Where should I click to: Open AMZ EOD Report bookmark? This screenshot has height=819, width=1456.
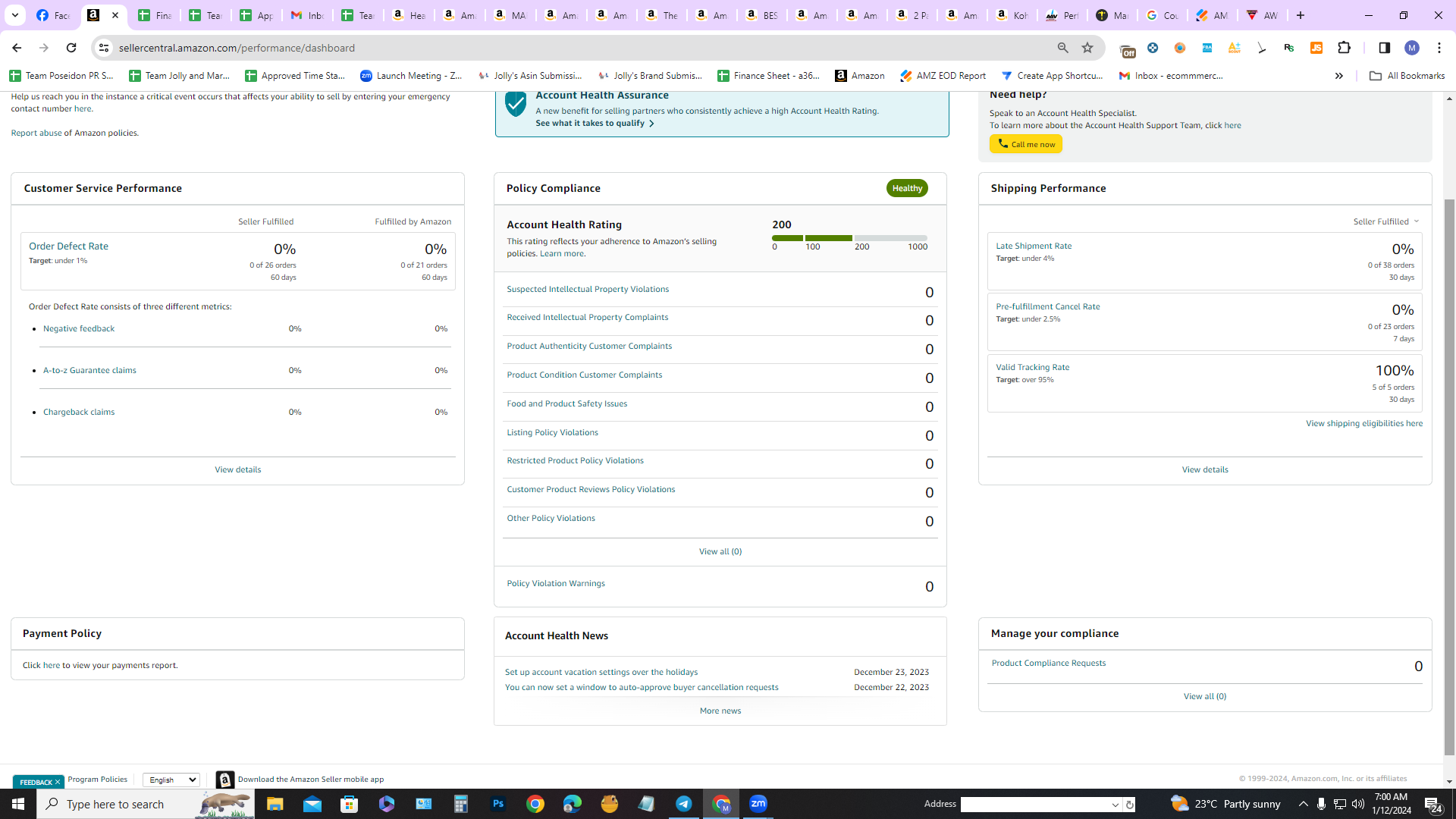tap(943, 76)
